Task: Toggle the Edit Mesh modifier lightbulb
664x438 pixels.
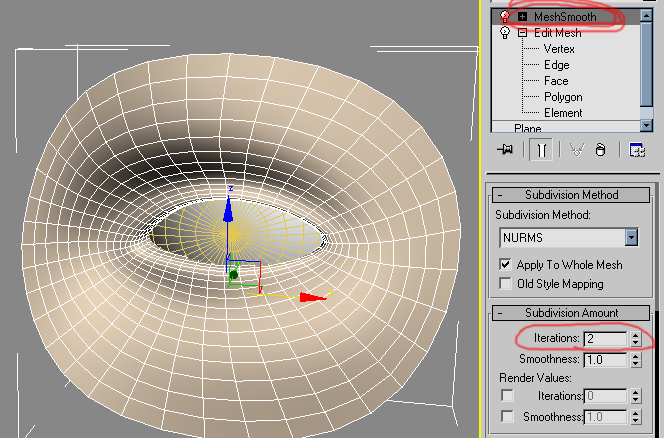Action: point(505,33)
